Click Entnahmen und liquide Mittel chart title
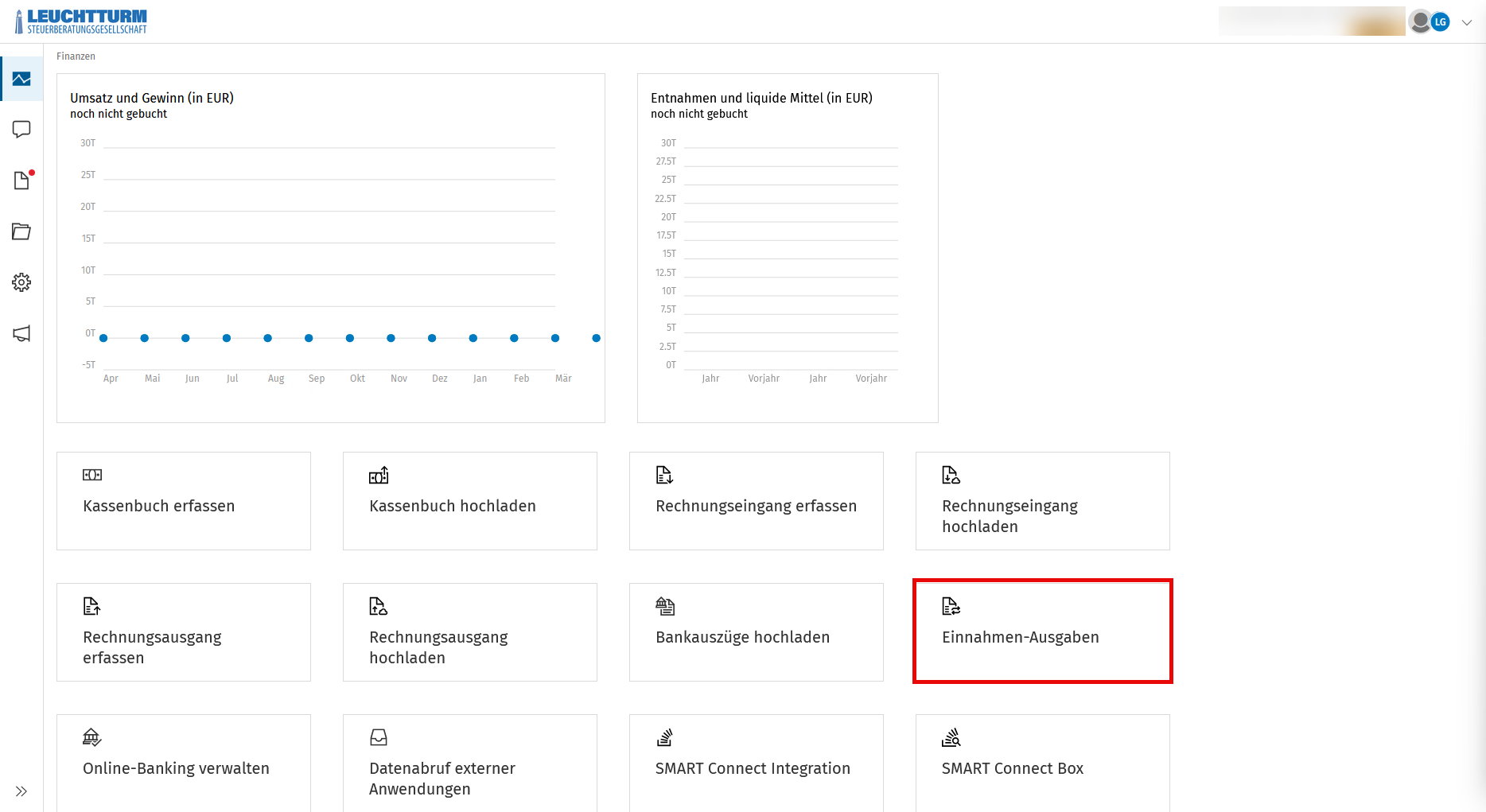Viewport: 1486px width, 812px height. pos(761,98)
